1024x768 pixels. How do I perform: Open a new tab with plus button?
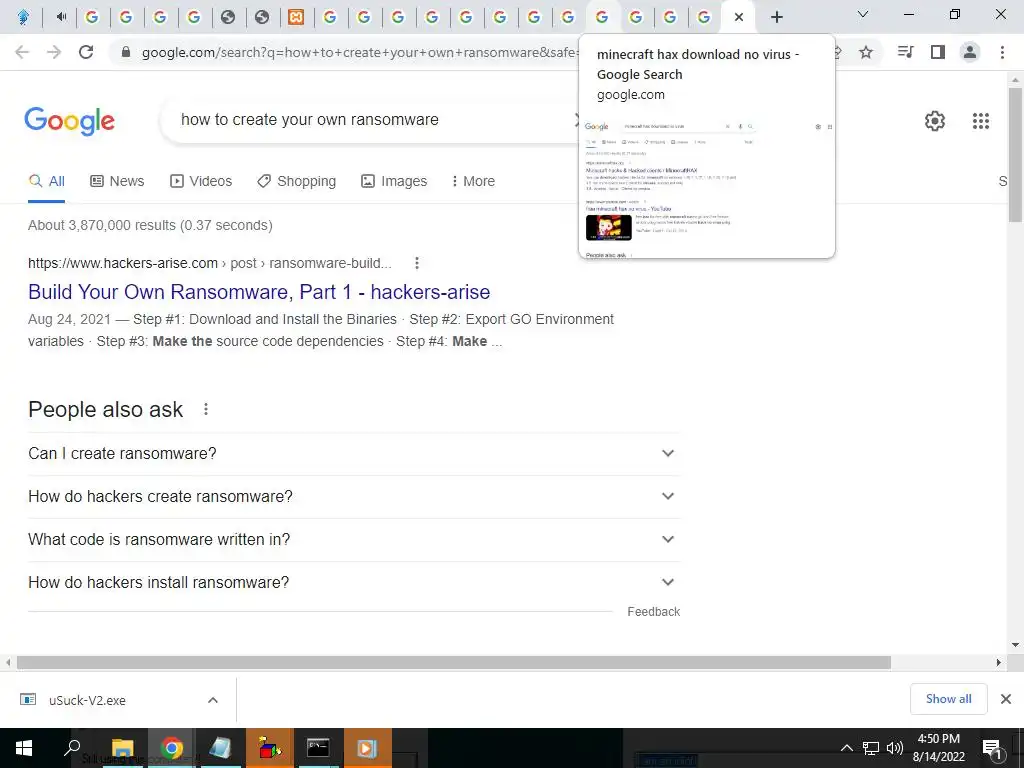click(776, 17)
